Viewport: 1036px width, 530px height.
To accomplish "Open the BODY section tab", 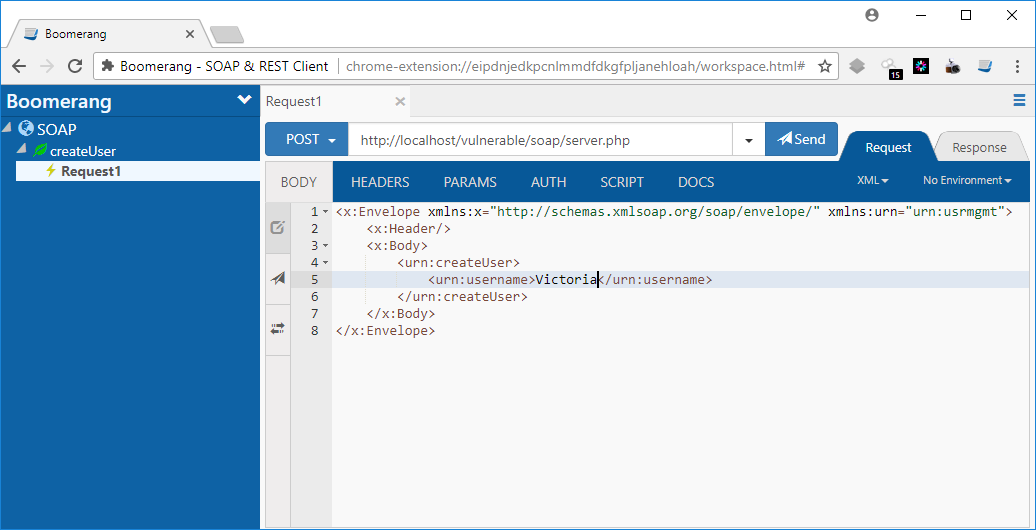I will pos(299,182).
